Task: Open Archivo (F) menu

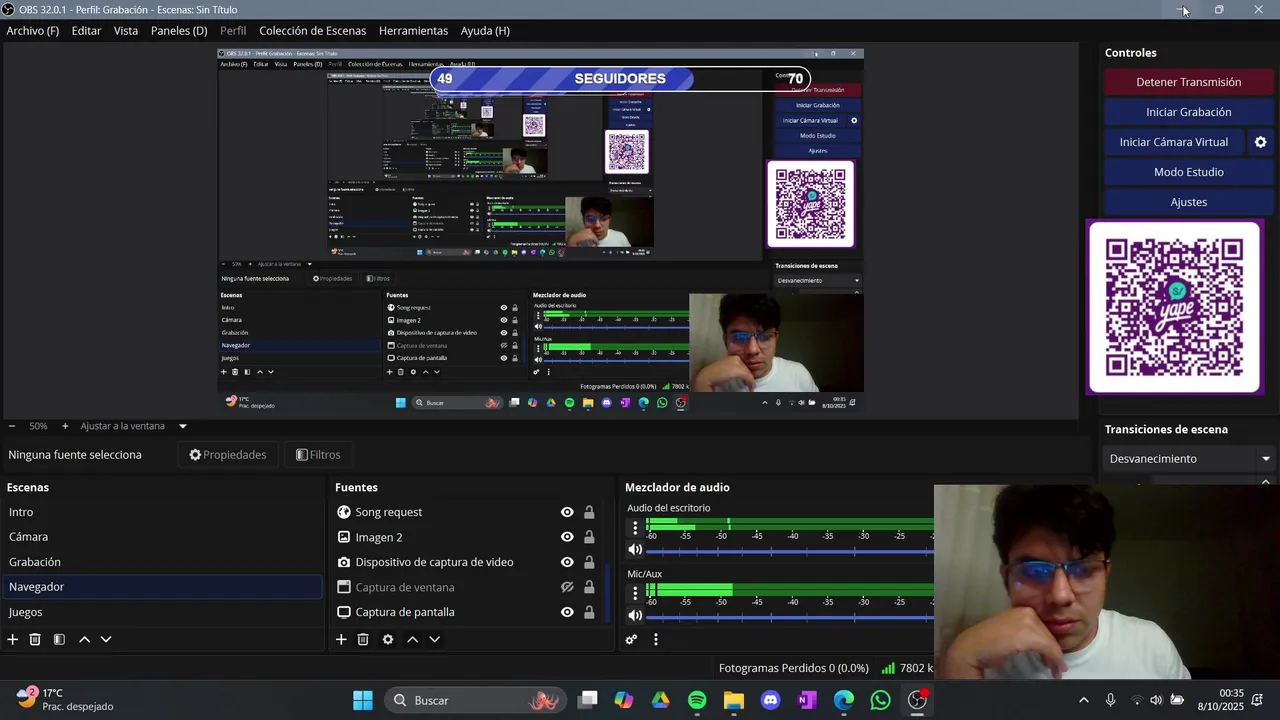Action: [33, 31]
